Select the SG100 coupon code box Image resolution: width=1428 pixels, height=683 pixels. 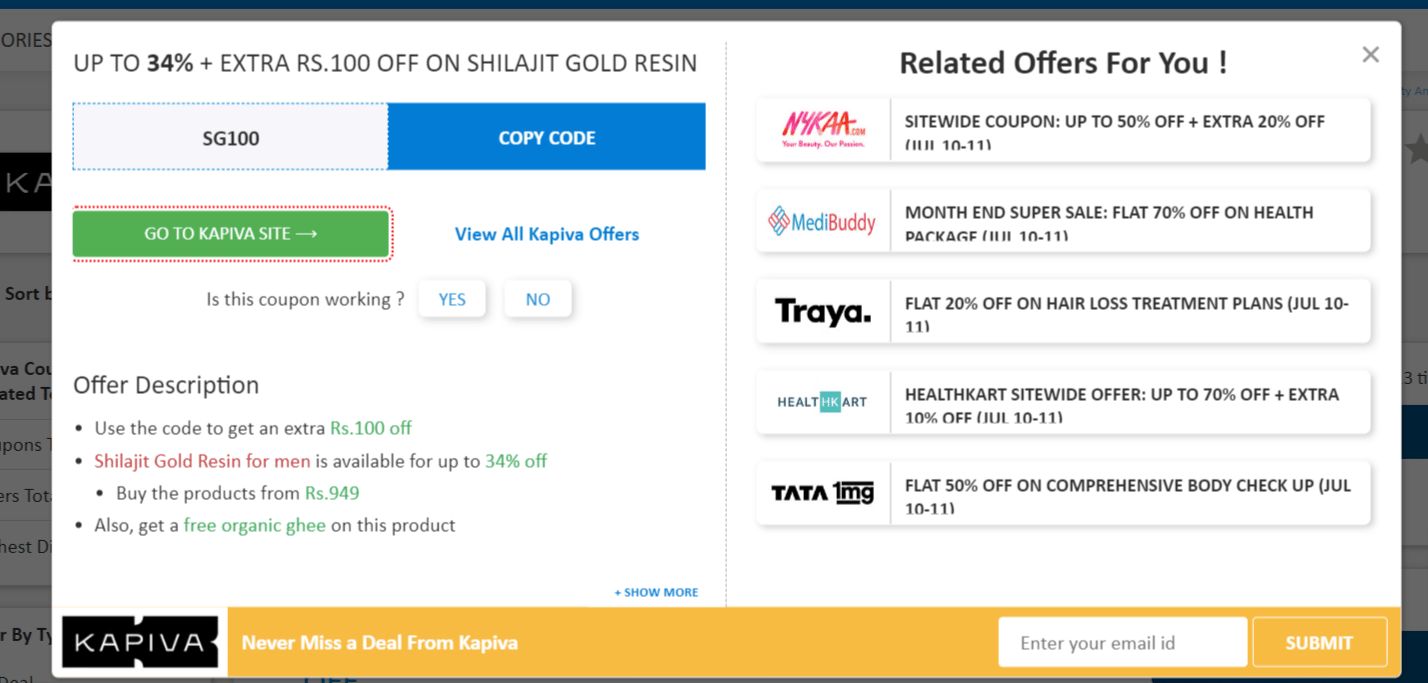point(231,137)
